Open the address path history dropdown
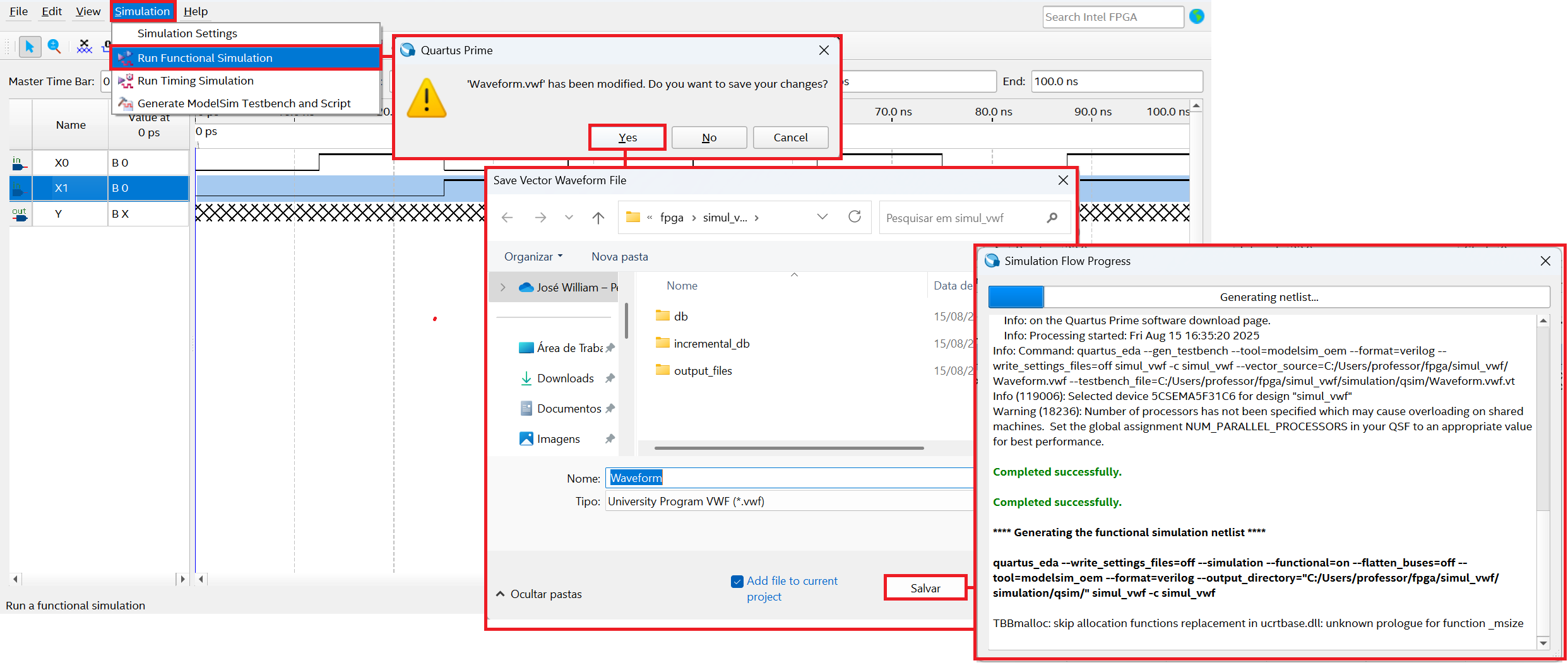Image resolution: width=1568 pixels, height=663 pixels. pos(822,218)
